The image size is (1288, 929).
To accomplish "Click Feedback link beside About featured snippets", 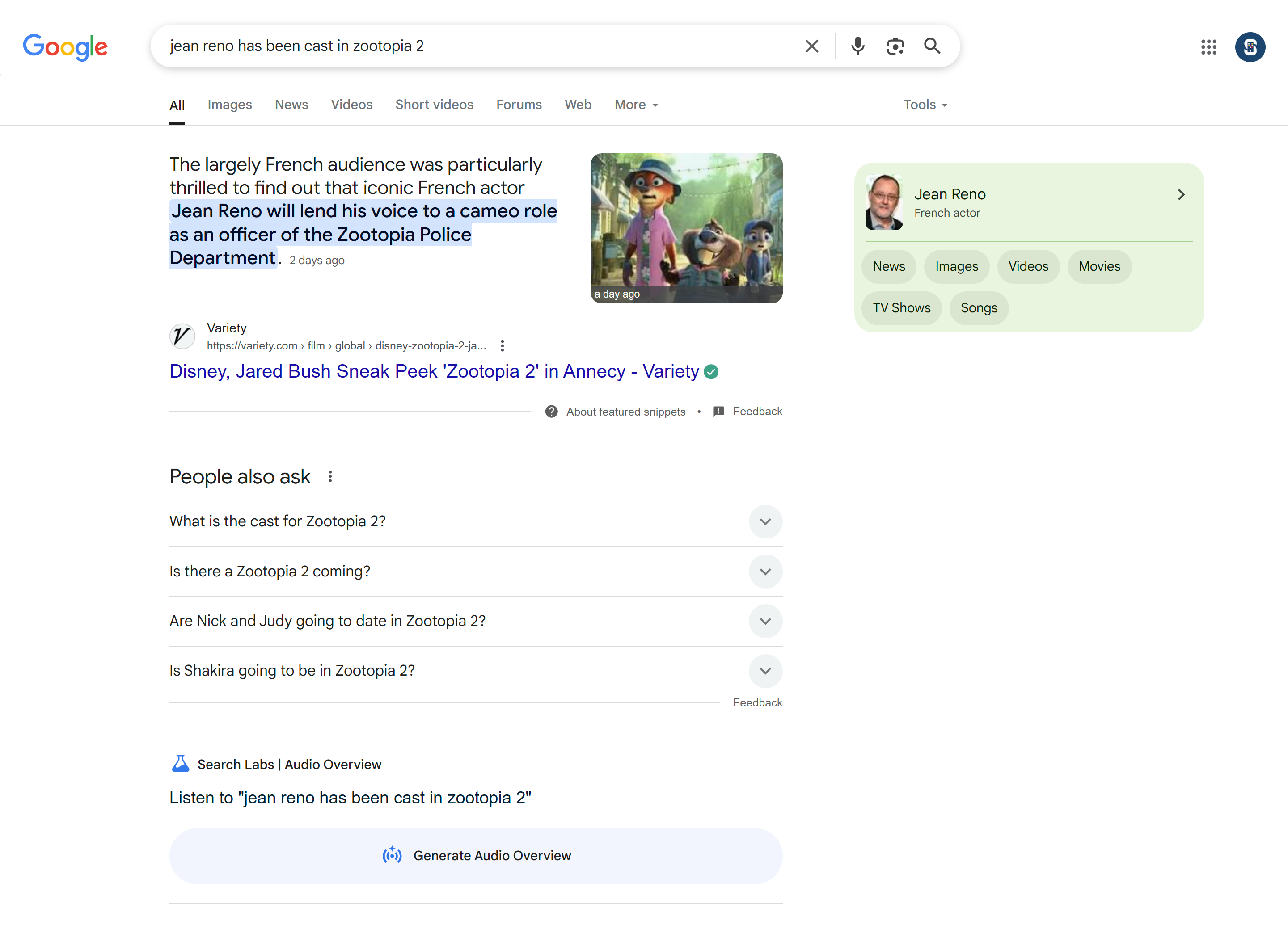I will click(x=757, y=412).
